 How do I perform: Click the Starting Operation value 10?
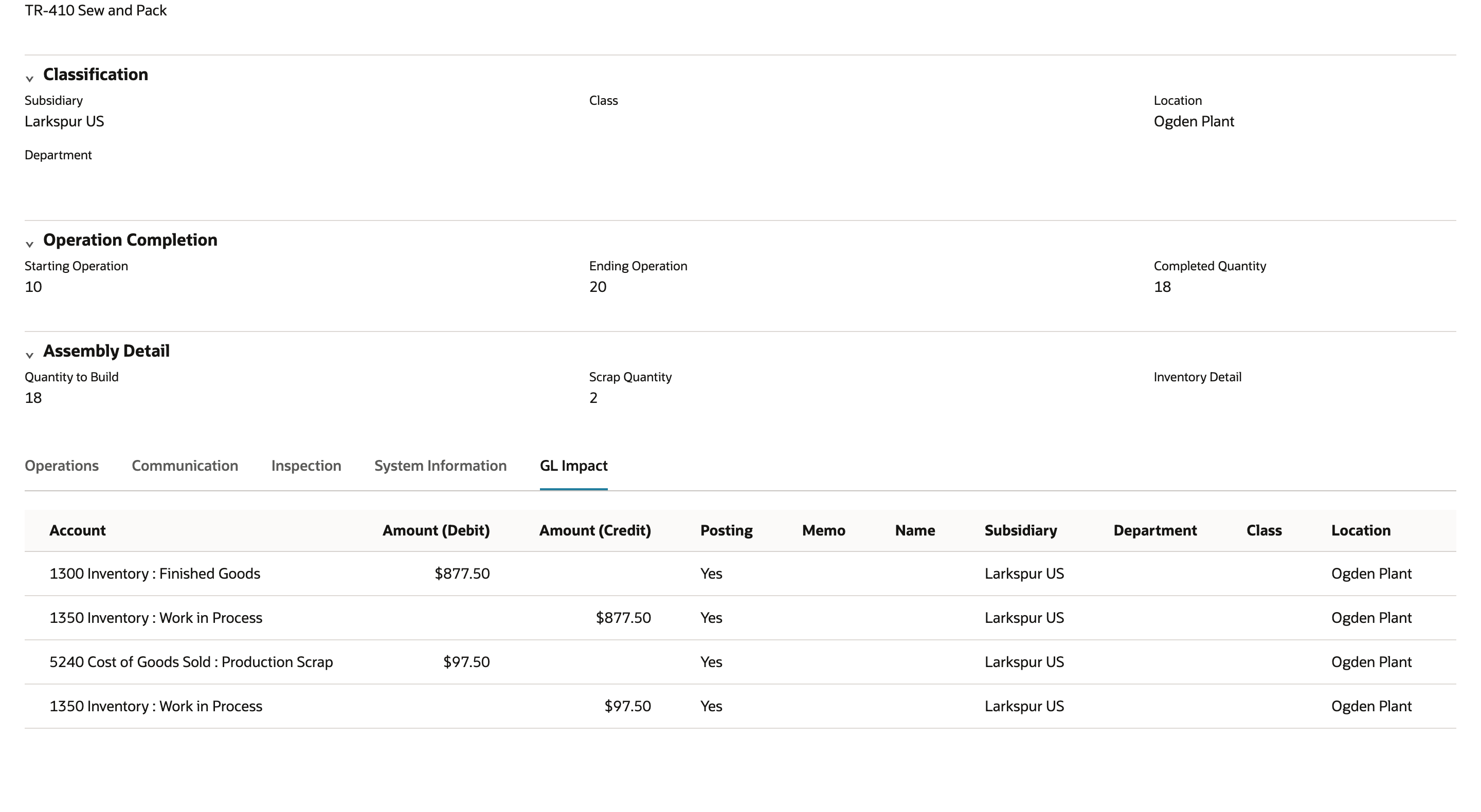point(33,287)
